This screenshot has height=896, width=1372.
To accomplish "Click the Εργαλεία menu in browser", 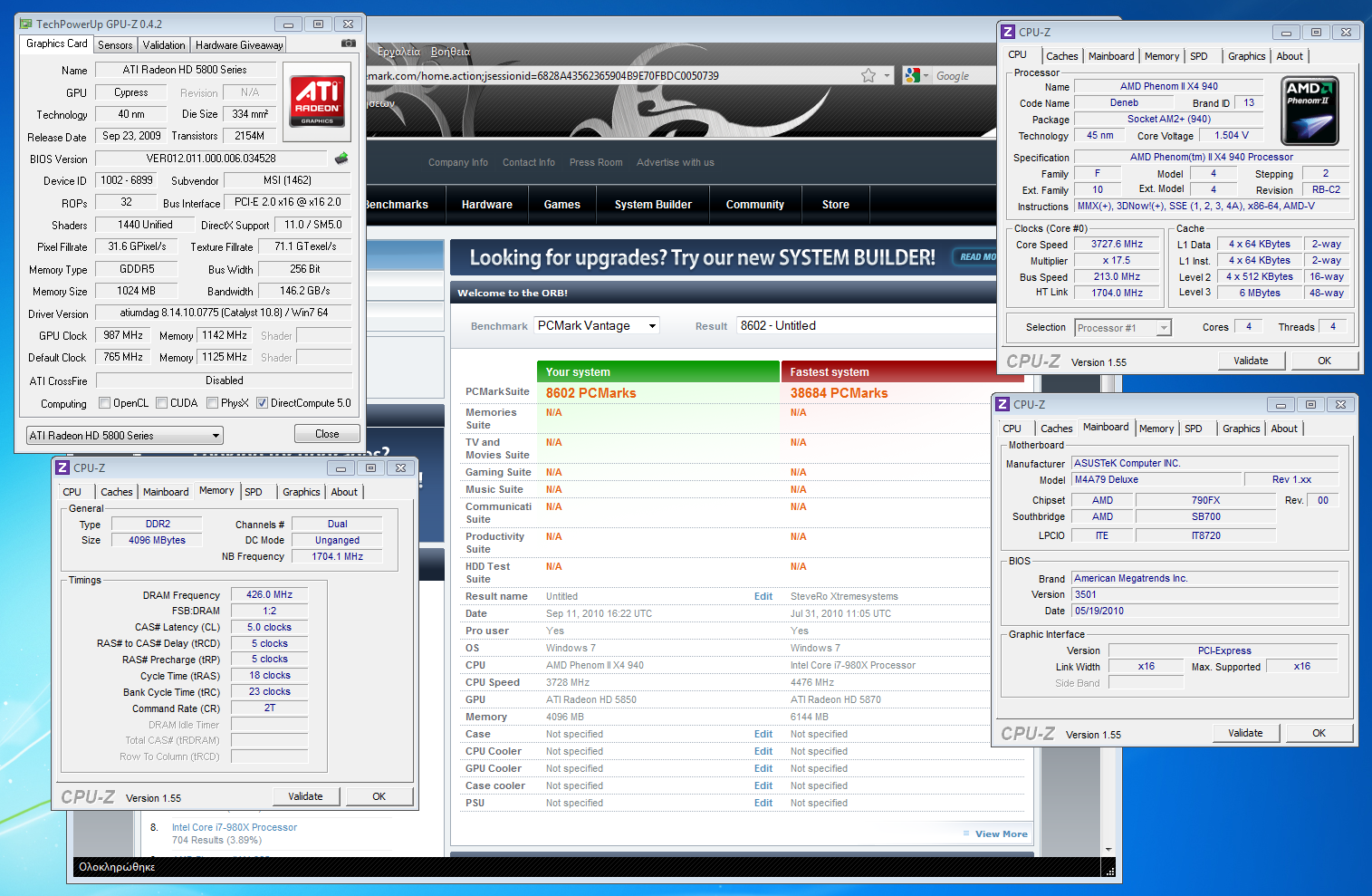I will click(398, 52).
